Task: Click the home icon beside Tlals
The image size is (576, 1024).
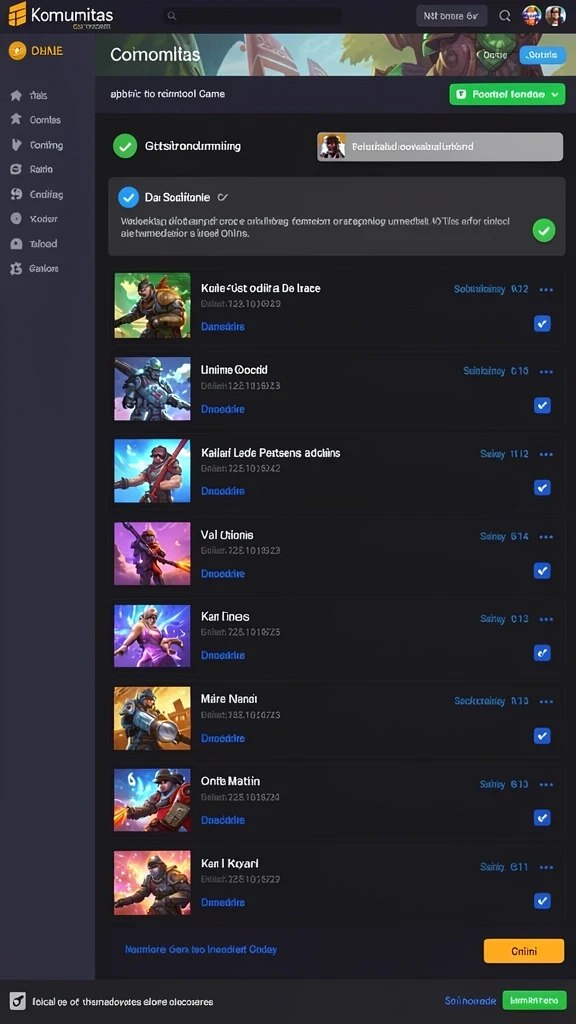Action: (x=16, y=95)
